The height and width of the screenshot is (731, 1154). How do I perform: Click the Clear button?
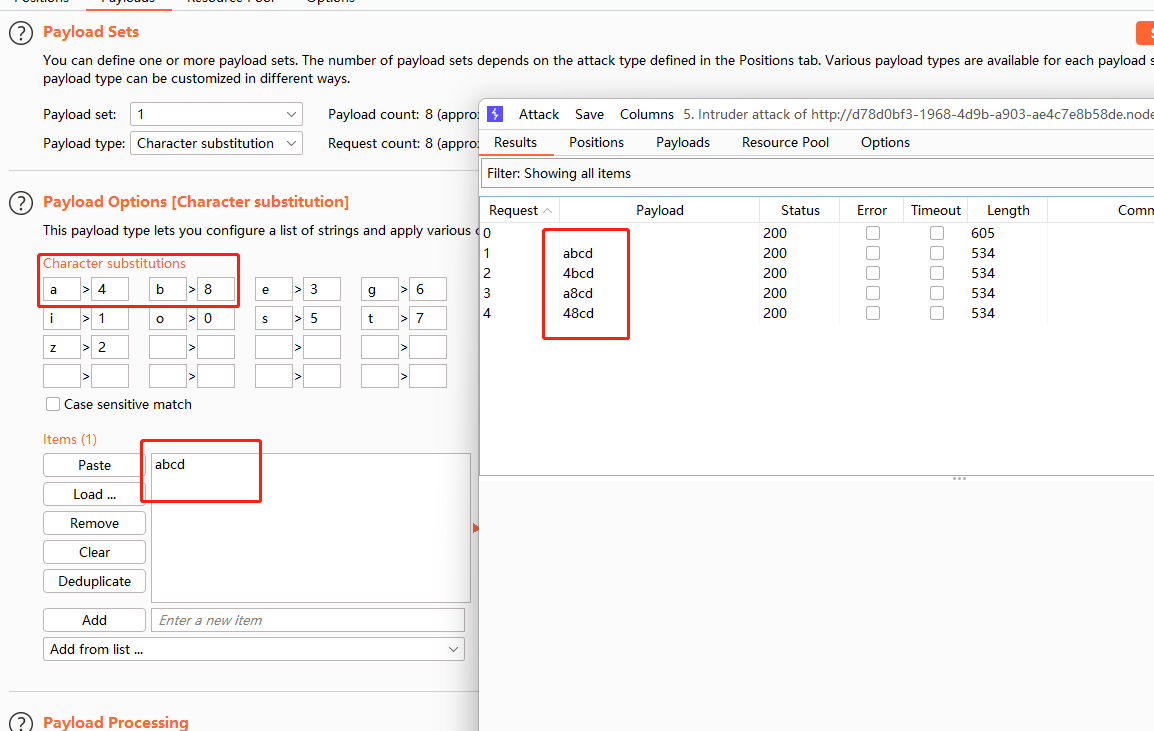(x=94, y=552)
